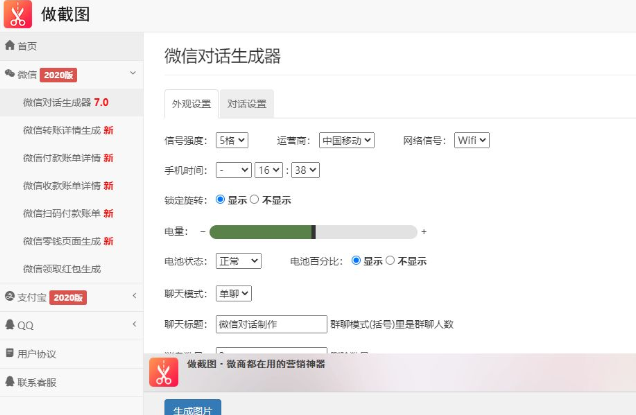The image size is (636, 415).
Task: Open the 运营商 中国移动 dropdown
Action: pos(346,140)
